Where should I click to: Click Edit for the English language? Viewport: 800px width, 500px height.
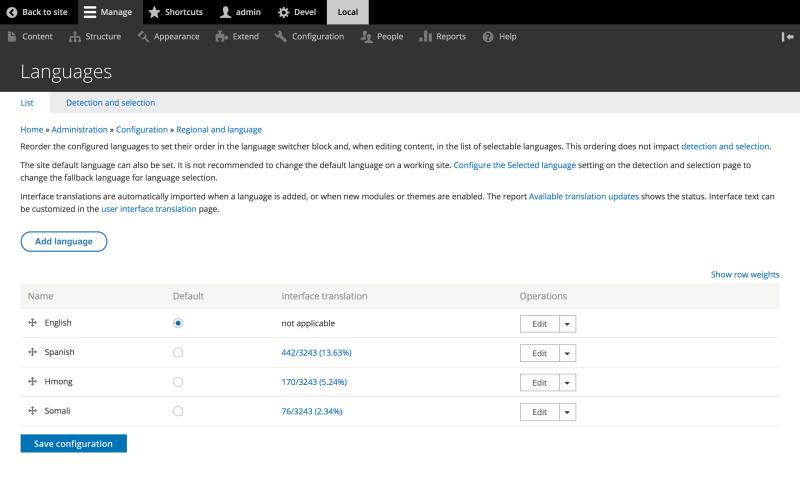(540, 324)
